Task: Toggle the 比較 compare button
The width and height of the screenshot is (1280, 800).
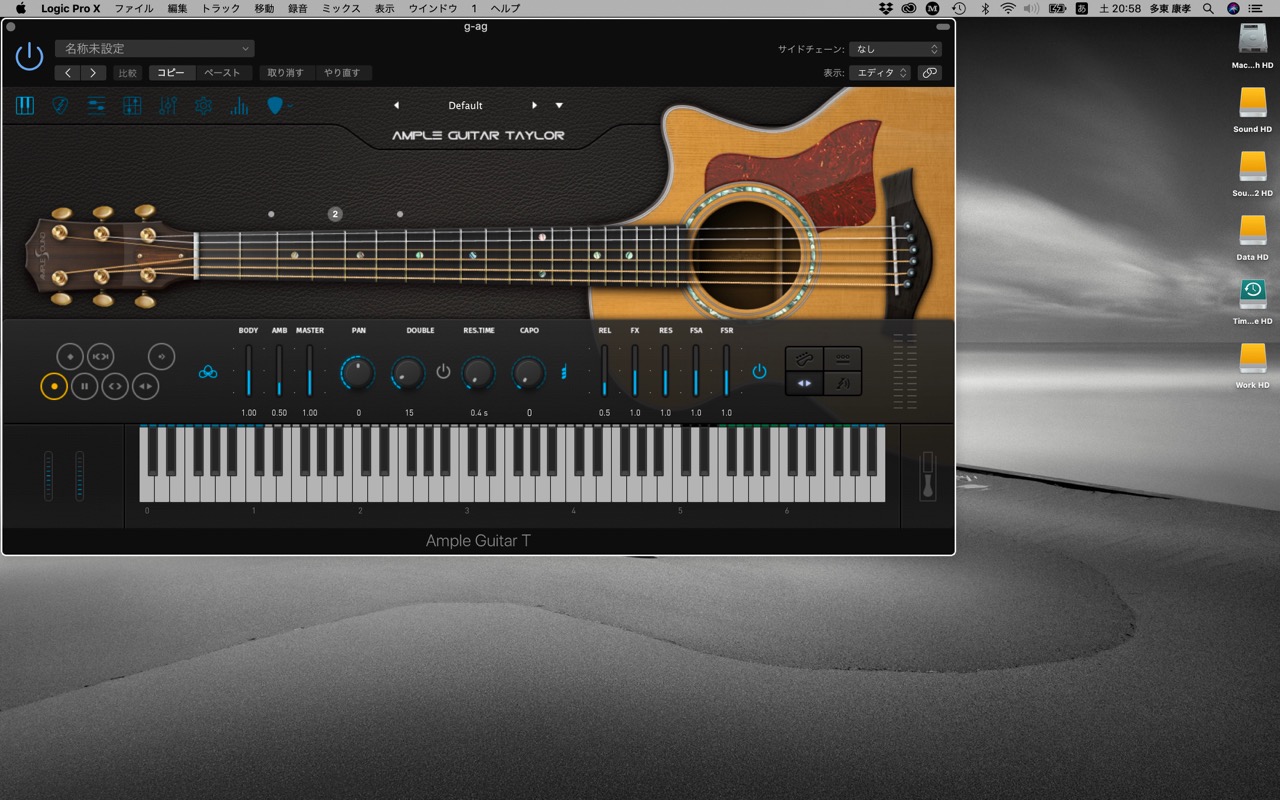Action: [128, 73]
